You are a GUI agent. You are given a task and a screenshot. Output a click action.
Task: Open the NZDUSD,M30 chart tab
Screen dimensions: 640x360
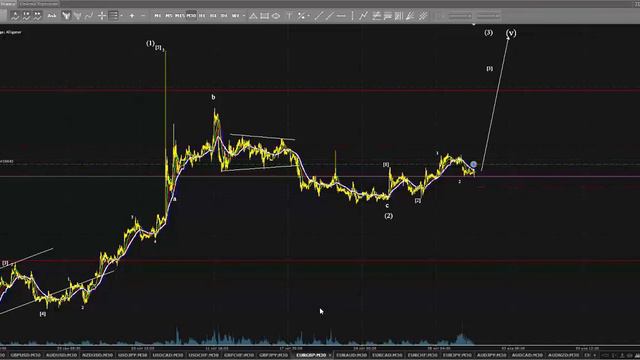point(97,356)
